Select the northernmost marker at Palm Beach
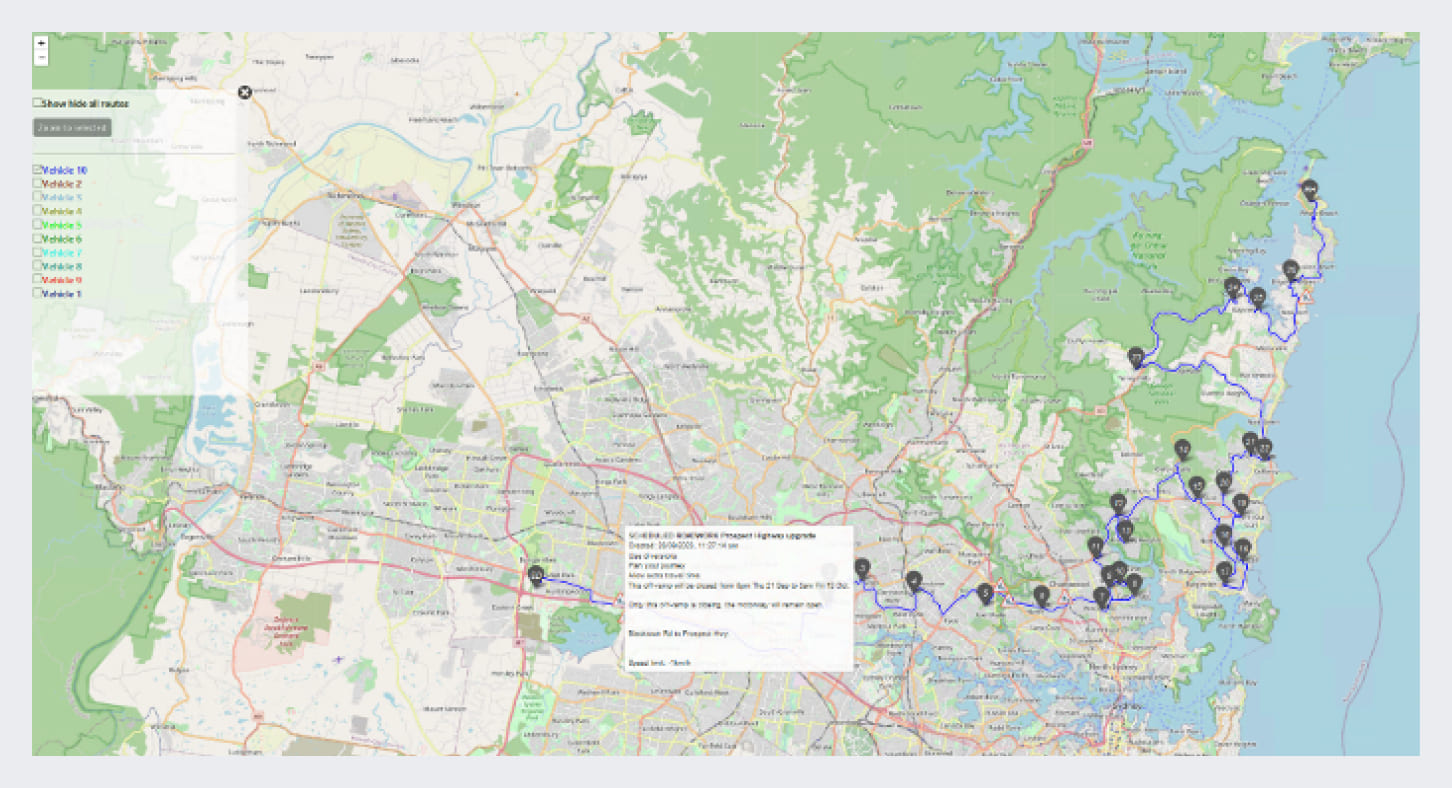 point(1308,189)
